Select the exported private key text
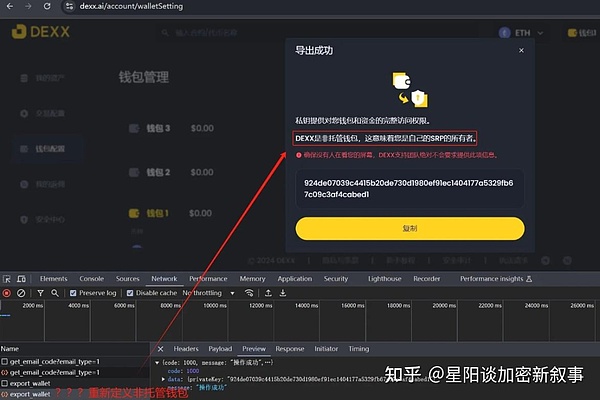 pyautogui.click(x=409, y=189)
